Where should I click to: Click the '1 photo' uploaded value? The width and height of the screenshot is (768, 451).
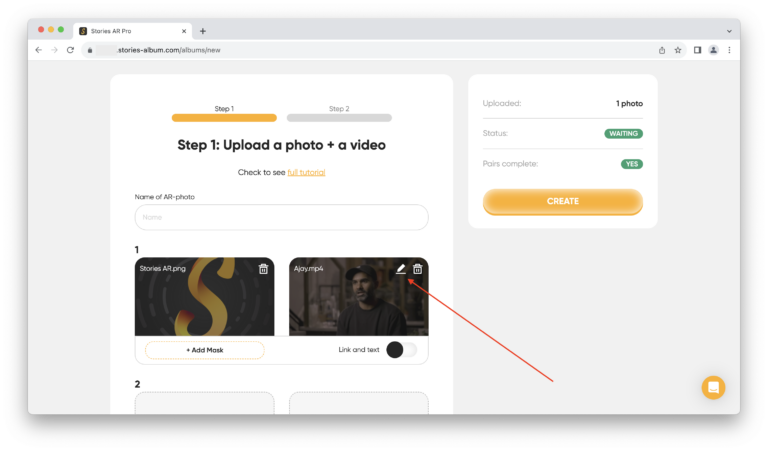(x=629, y=103)
